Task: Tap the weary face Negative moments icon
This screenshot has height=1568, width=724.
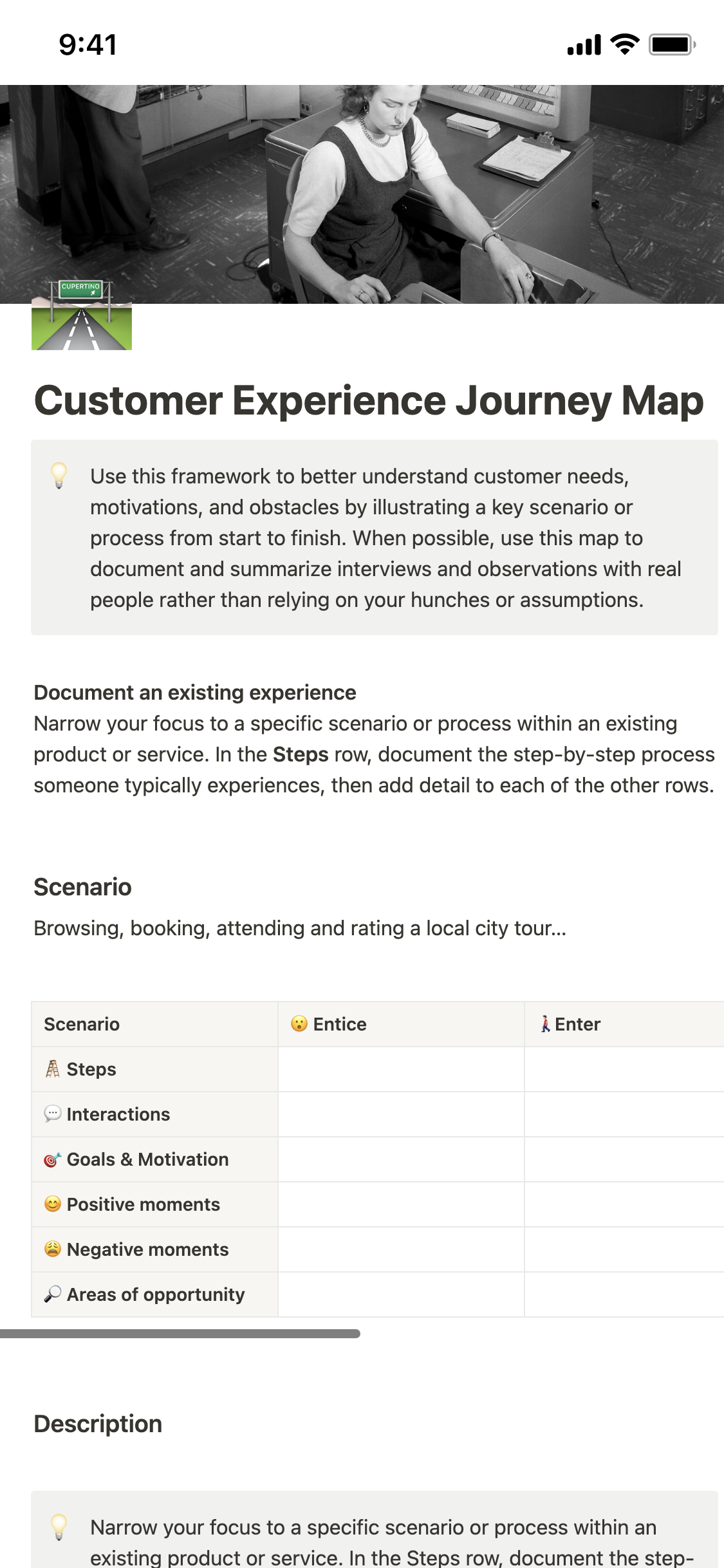Action: click(x=53, y=1249)
